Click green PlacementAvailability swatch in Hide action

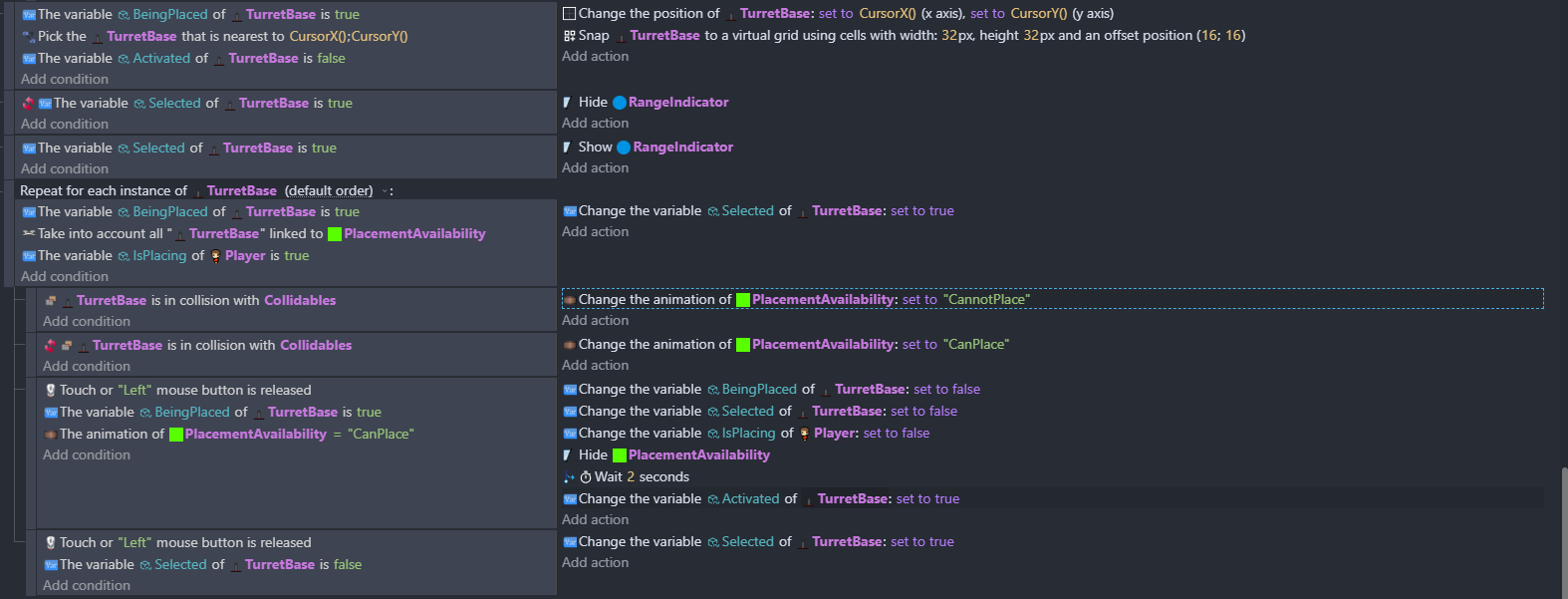coord(619,455)
